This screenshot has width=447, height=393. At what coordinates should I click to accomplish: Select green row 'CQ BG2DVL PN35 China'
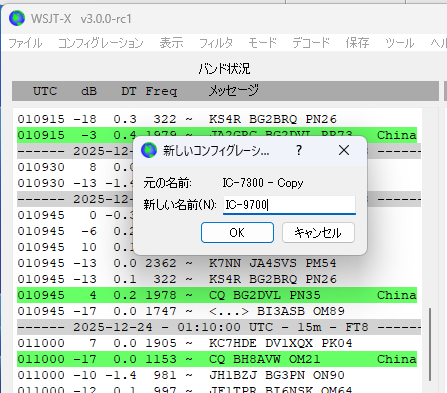pos(217,295)
